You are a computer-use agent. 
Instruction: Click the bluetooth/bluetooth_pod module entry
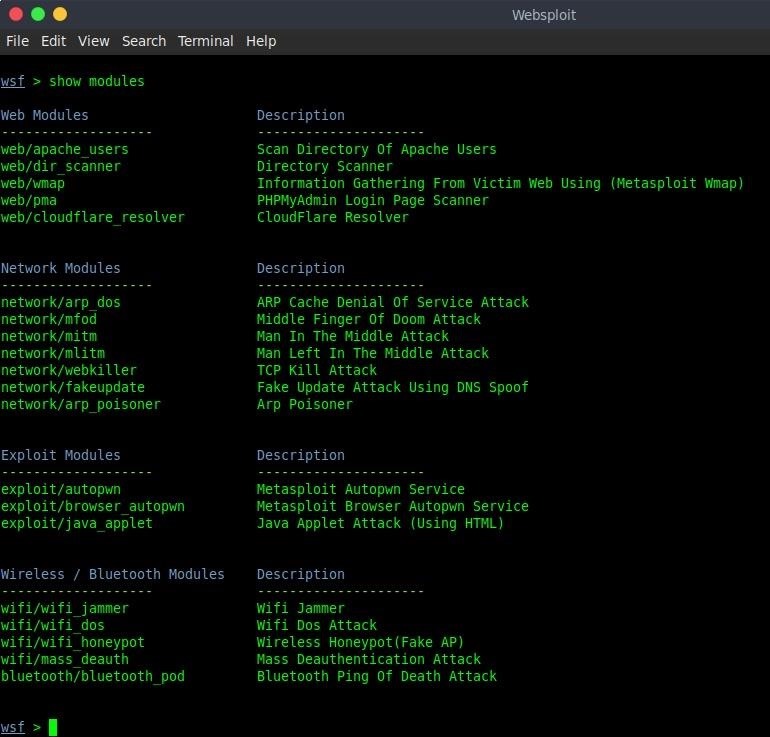(x=92, y=676)
